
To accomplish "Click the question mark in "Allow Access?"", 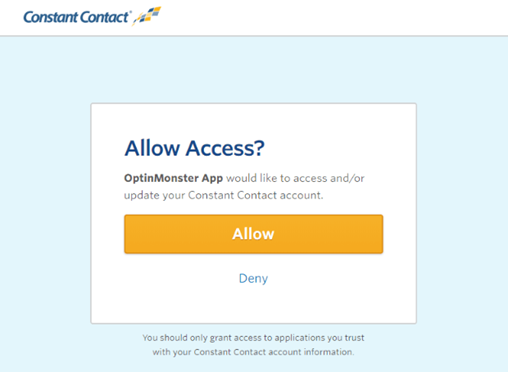I will click(259, 148).
